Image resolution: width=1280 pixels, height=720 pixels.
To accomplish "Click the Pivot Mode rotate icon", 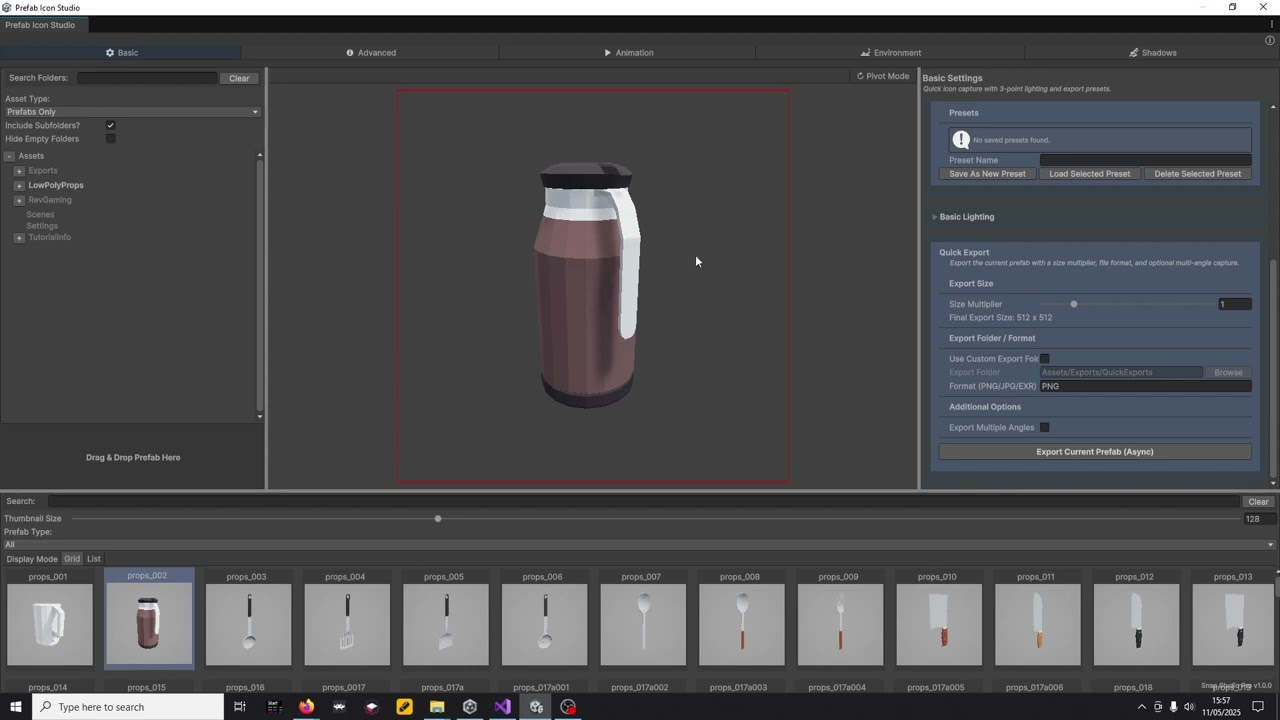I will [860, 76].
